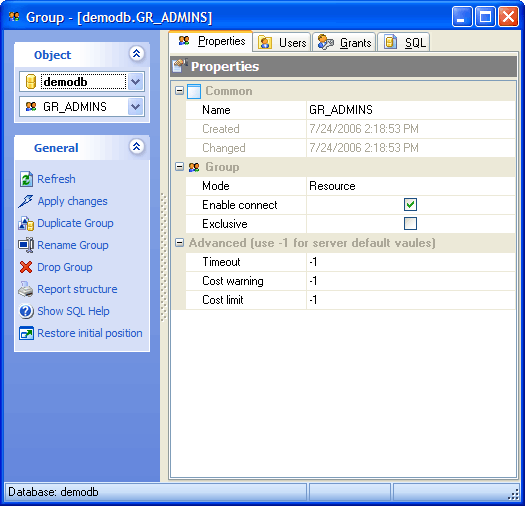Check the Exclusive checkbox
Screen dimensions: 525x506
[410, 224]
